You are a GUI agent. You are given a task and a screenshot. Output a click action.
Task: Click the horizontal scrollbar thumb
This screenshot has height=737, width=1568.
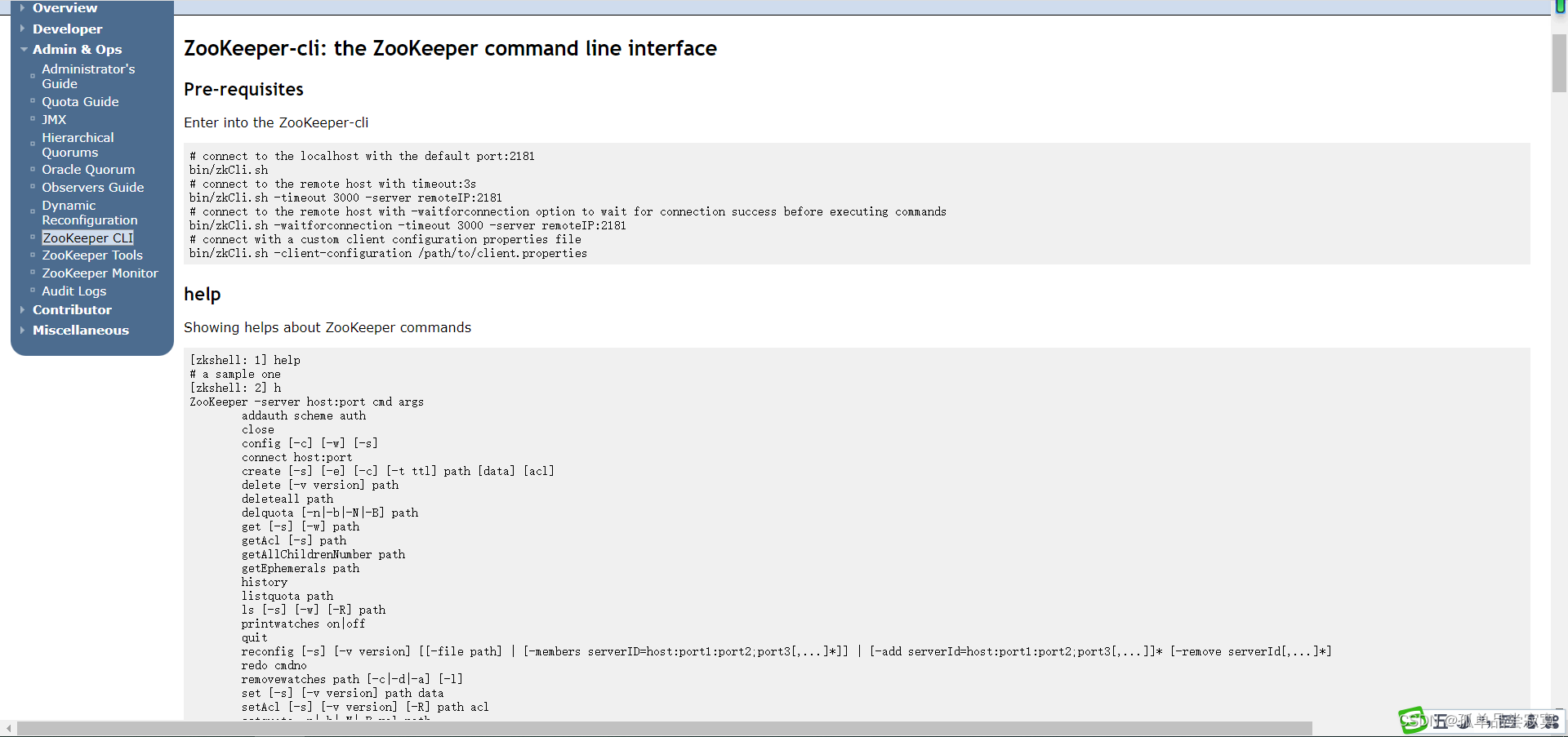(x=664, y=728)
